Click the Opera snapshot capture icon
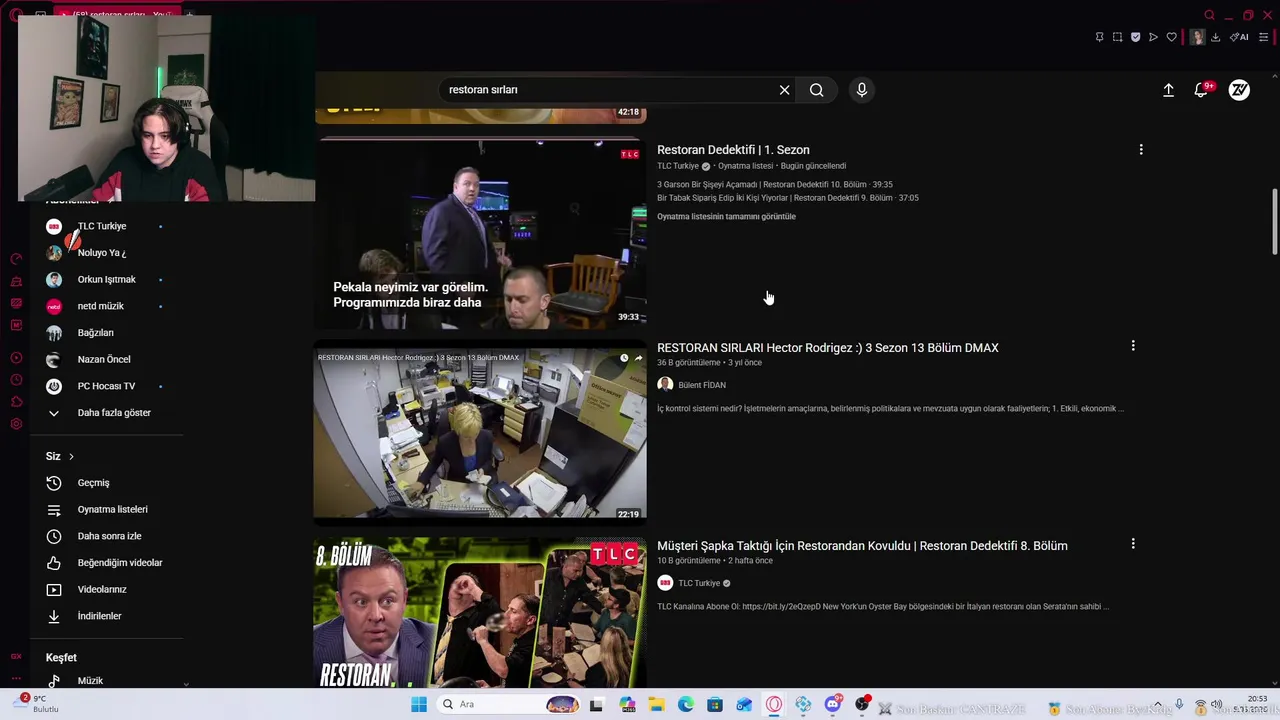 pyautogui.click(x=1117, y=37)
